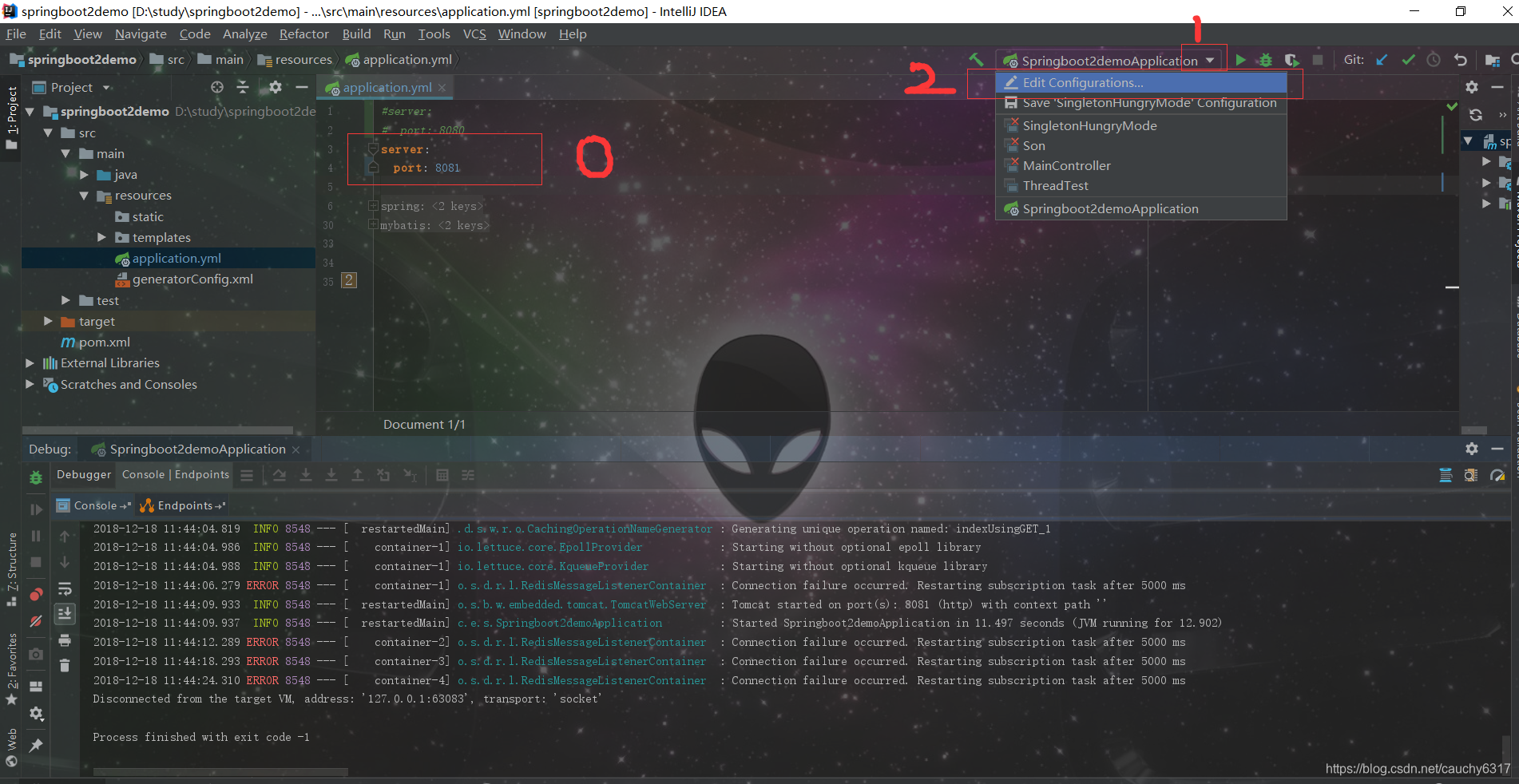This screenshot has height=784, width=1519.
Task: Commit changes using Git green checkmark
Action: pyautogui.click(x=1408, y=60)
